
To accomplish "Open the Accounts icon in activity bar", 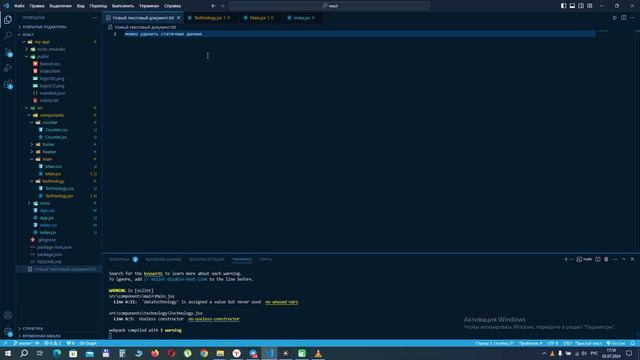I will pyautogui.click(x=8, y=315).
